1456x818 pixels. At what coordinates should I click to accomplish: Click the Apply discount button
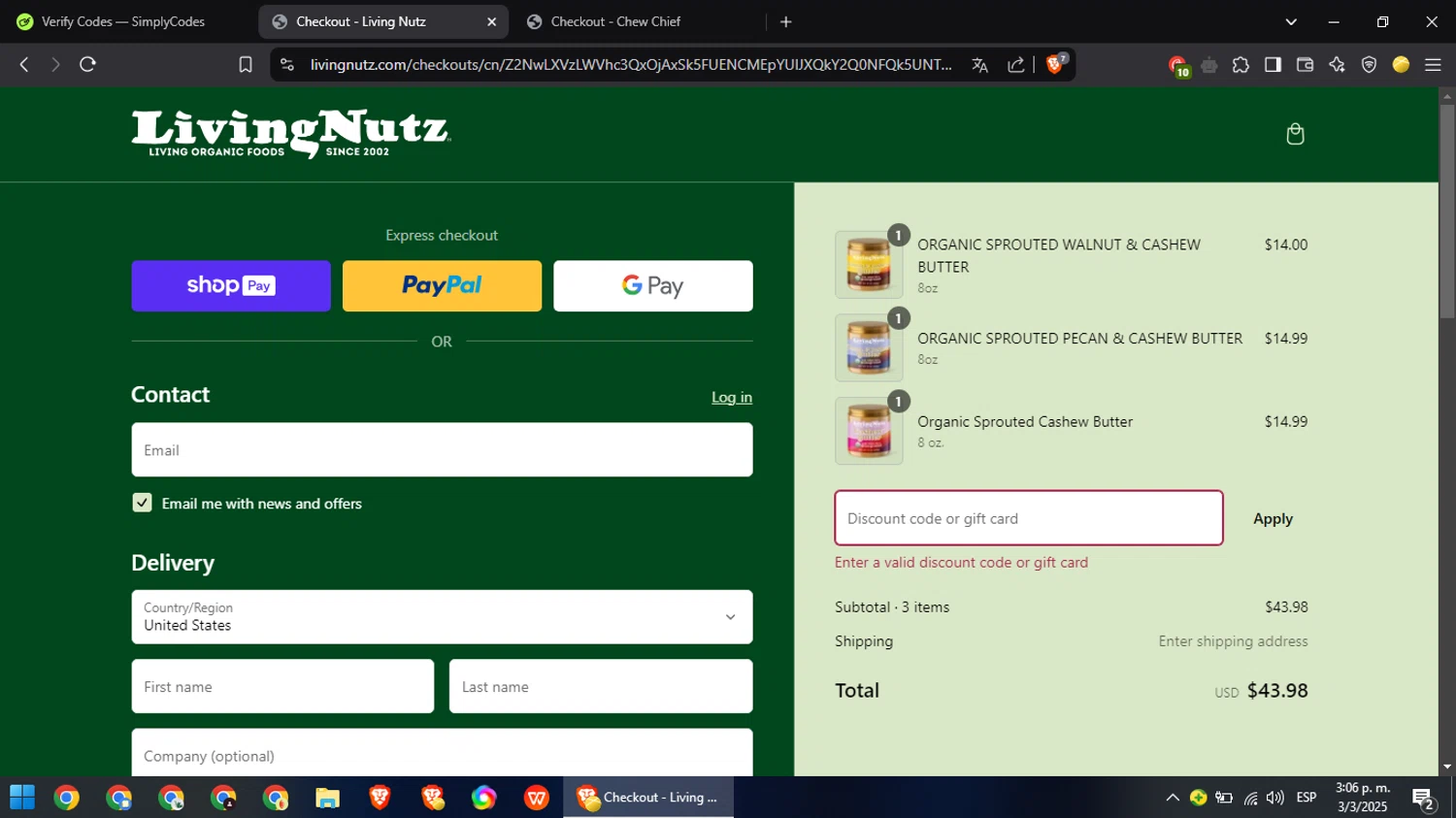click(x=1273, y=519)
